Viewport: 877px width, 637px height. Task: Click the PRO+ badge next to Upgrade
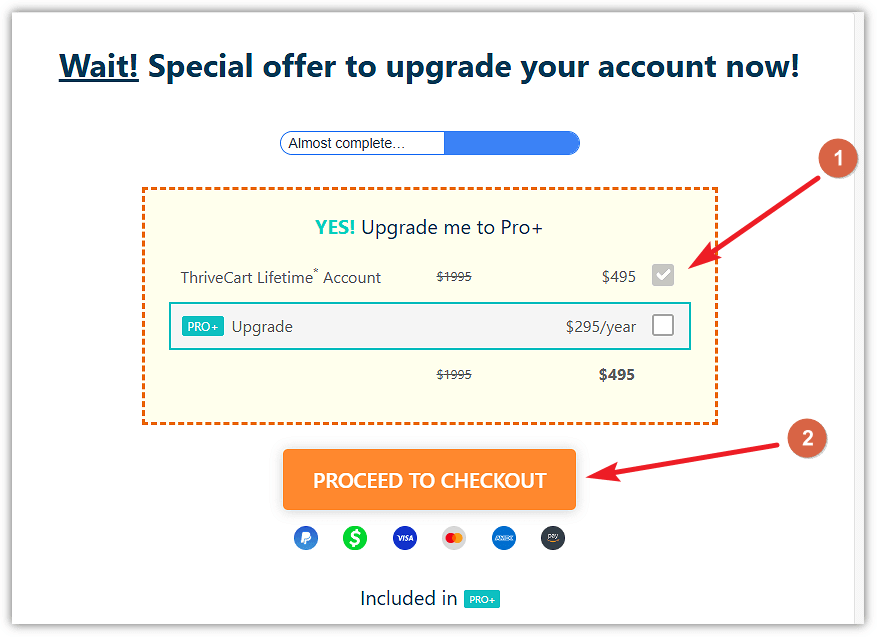coord(203,326)
